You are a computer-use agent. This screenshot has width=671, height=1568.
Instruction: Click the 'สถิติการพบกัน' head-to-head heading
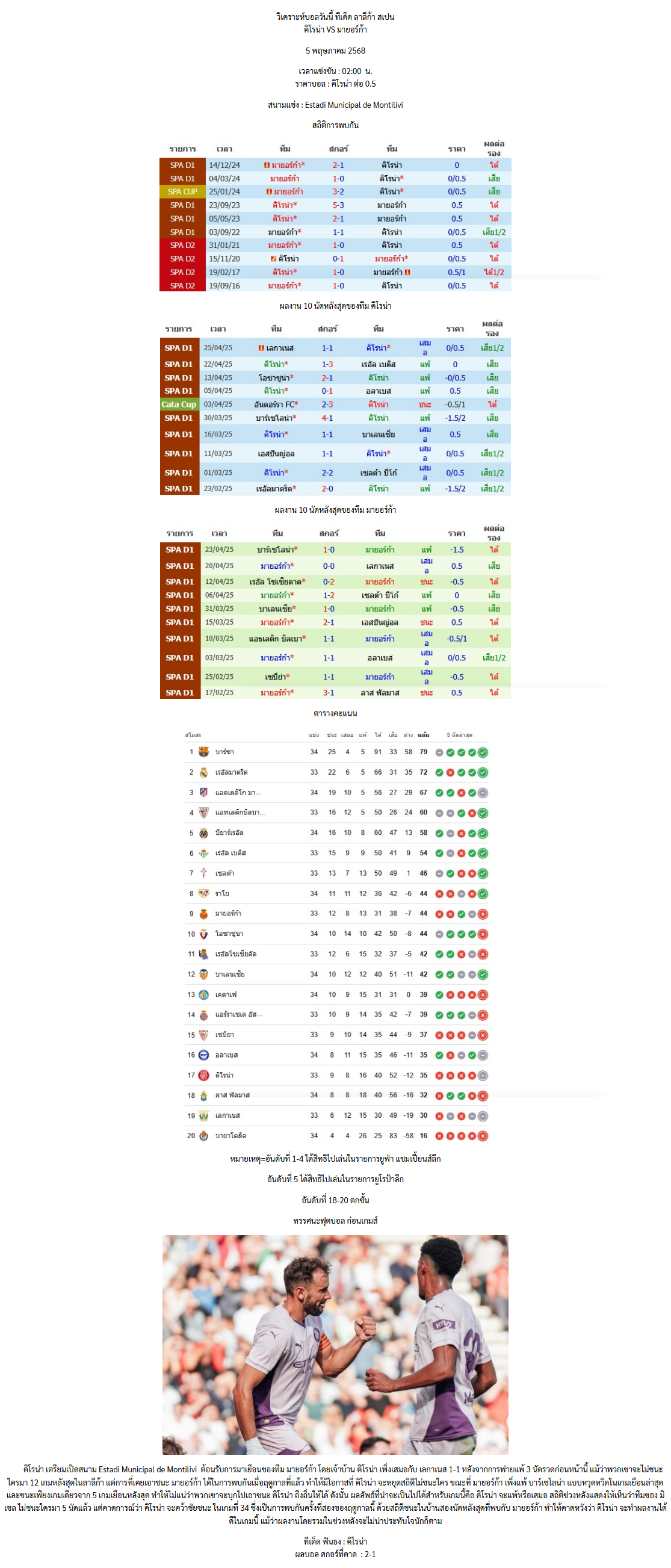coord(335,125)
